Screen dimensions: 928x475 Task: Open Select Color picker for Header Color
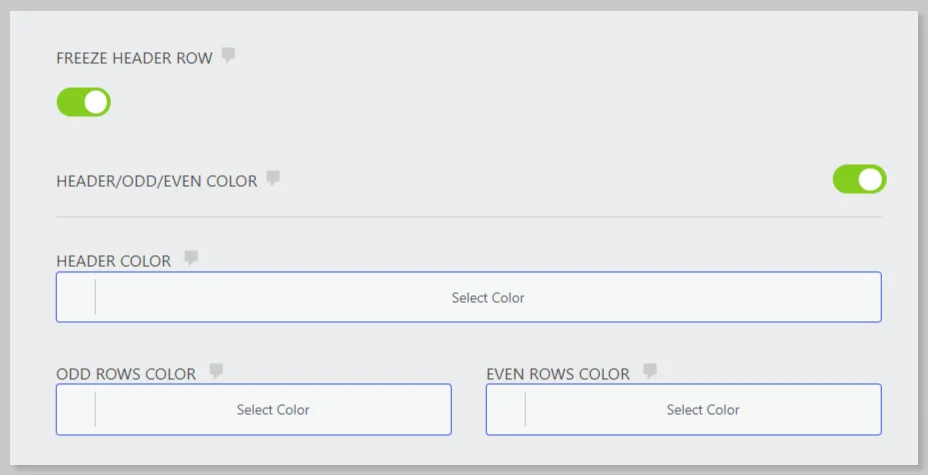coord(488,297)
